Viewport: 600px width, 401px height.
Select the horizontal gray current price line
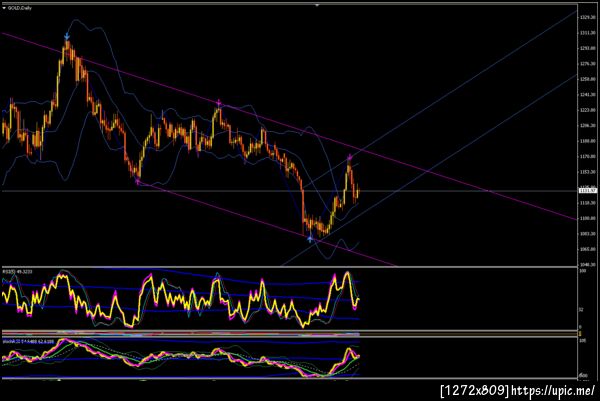point(289,191)
